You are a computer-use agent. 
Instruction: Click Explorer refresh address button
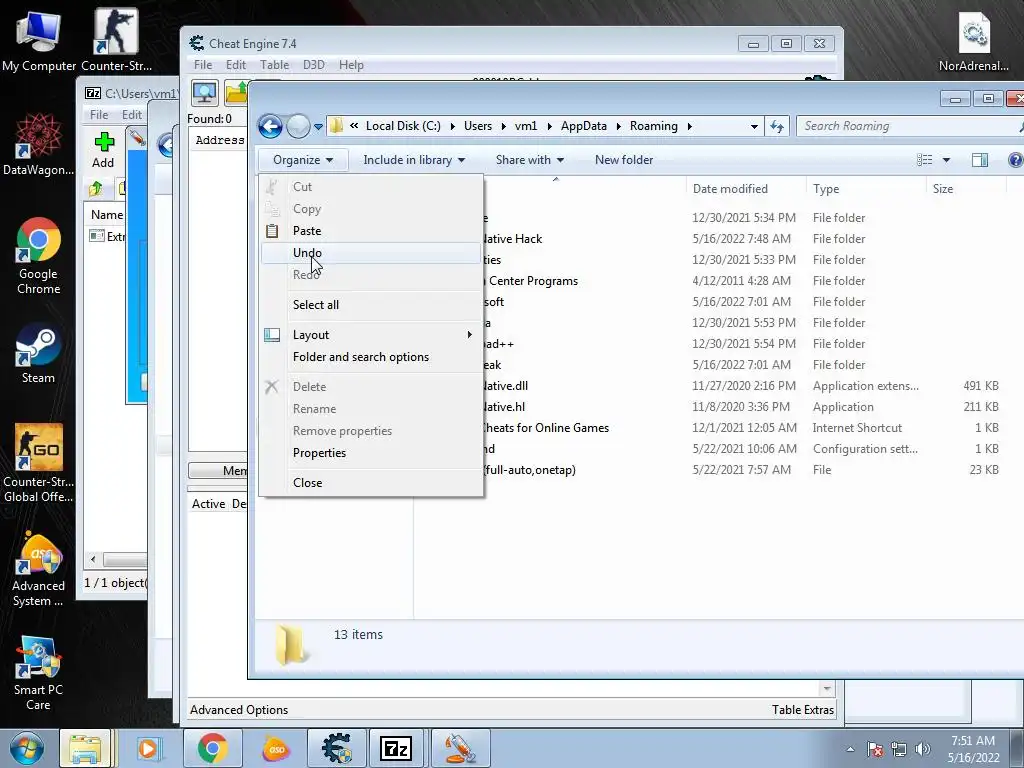coord(776,126)
